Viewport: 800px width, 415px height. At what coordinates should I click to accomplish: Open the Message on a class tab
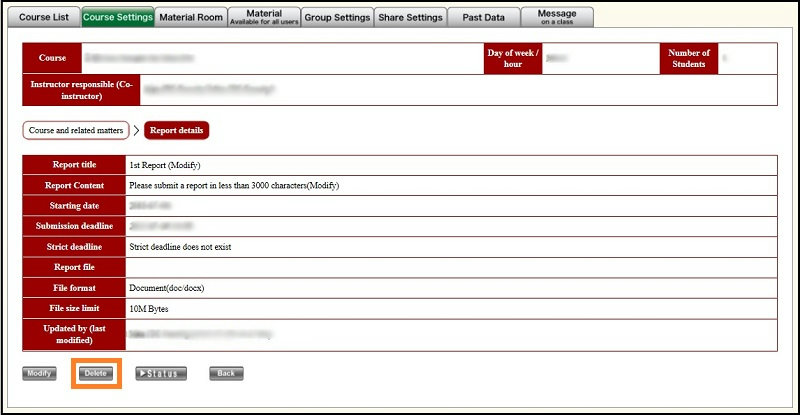point(557,17)
